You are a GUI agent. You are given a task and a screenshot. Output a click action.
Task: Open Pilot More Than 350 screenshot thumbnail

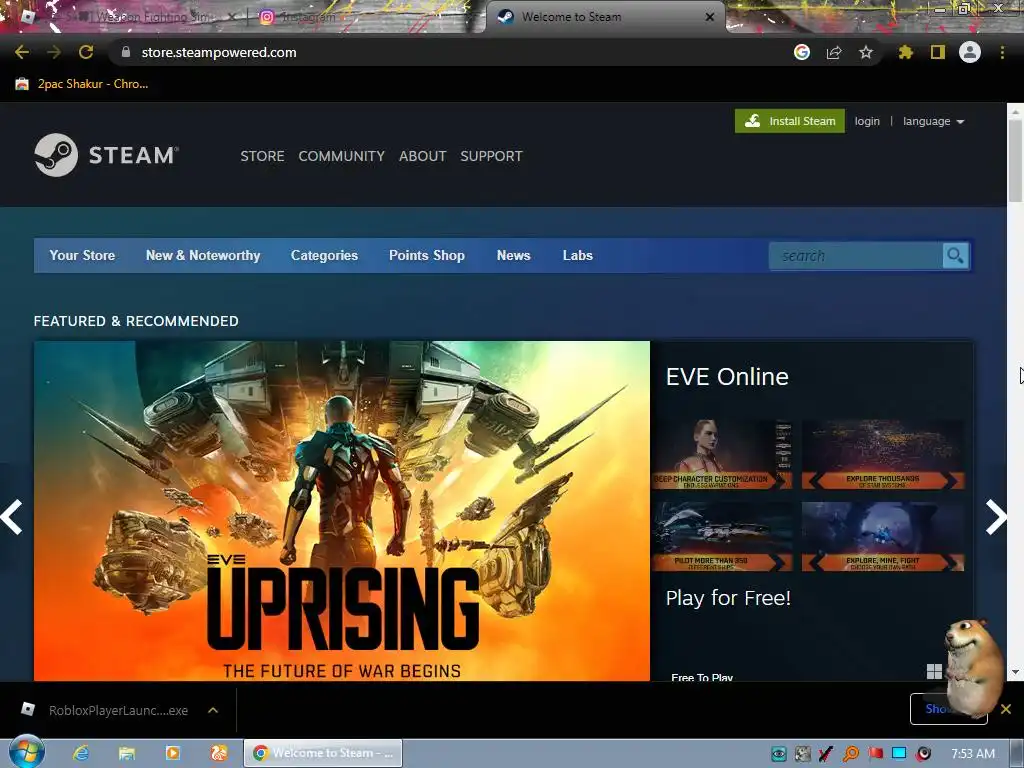click(722, 537)
